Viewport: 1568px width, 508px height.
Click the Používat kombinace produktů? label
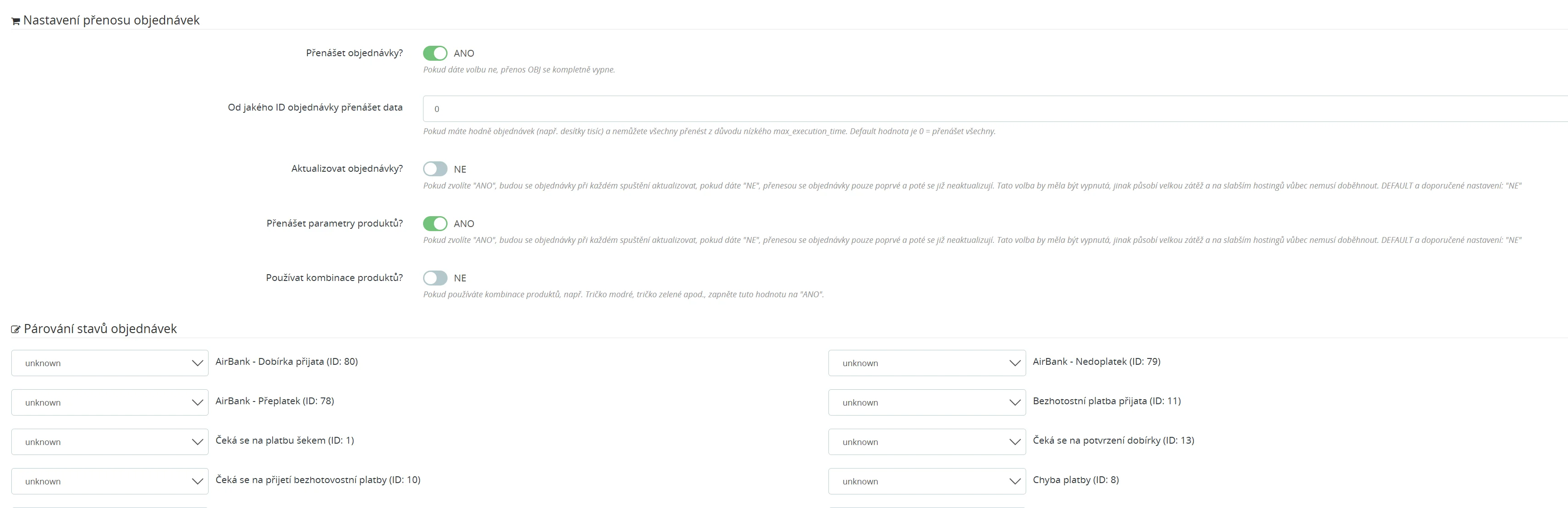point(334,277)
